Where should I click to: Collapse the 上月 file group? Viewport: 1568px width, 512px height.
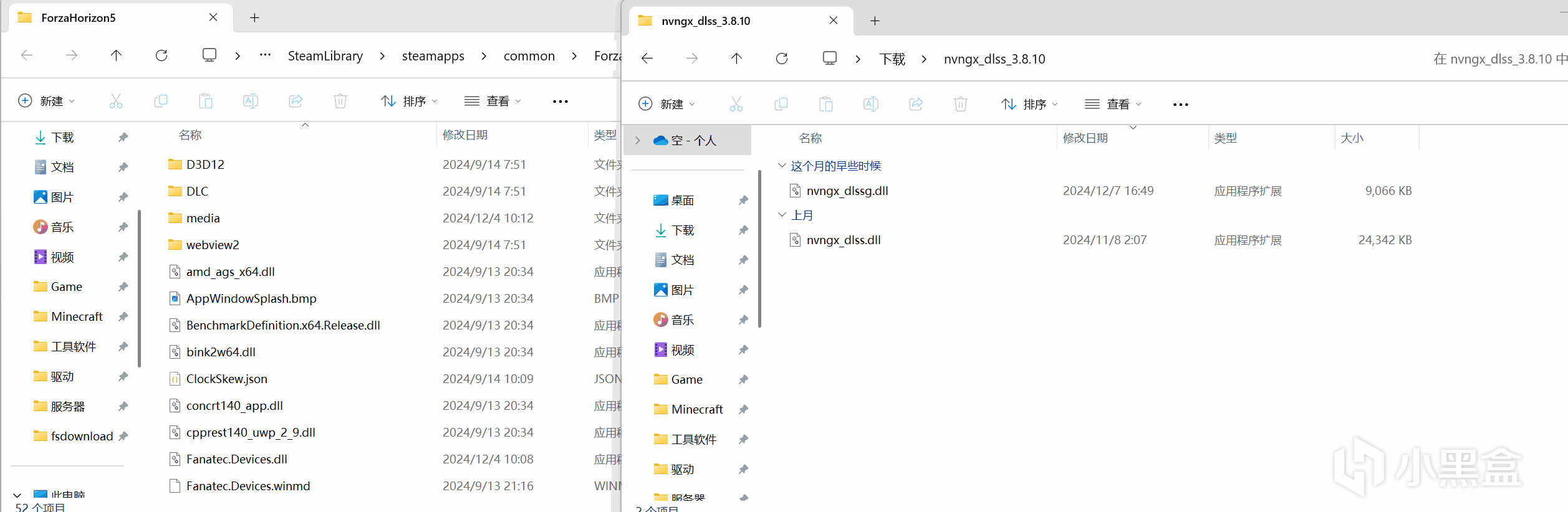pyautogui.click(x=782, y=215)
